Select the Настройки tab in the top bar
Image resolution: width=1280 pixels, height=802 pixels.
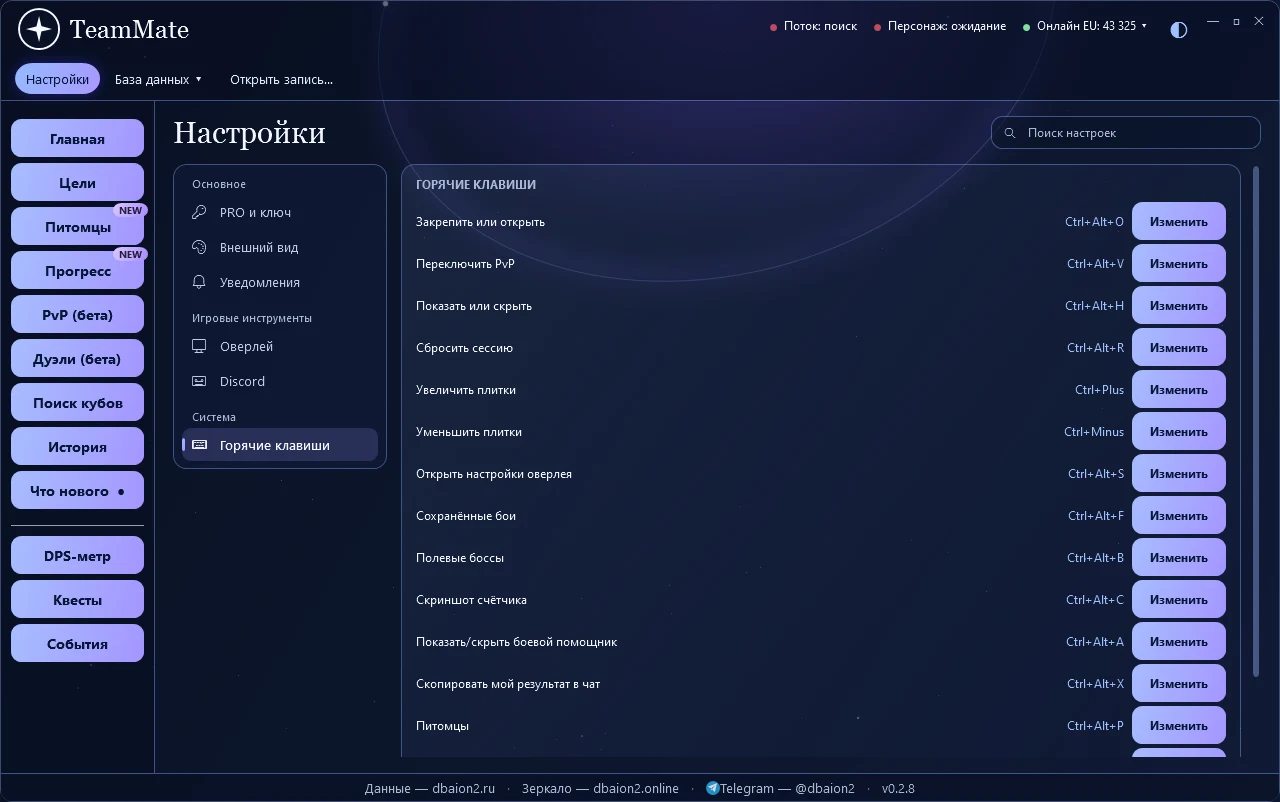58,79
